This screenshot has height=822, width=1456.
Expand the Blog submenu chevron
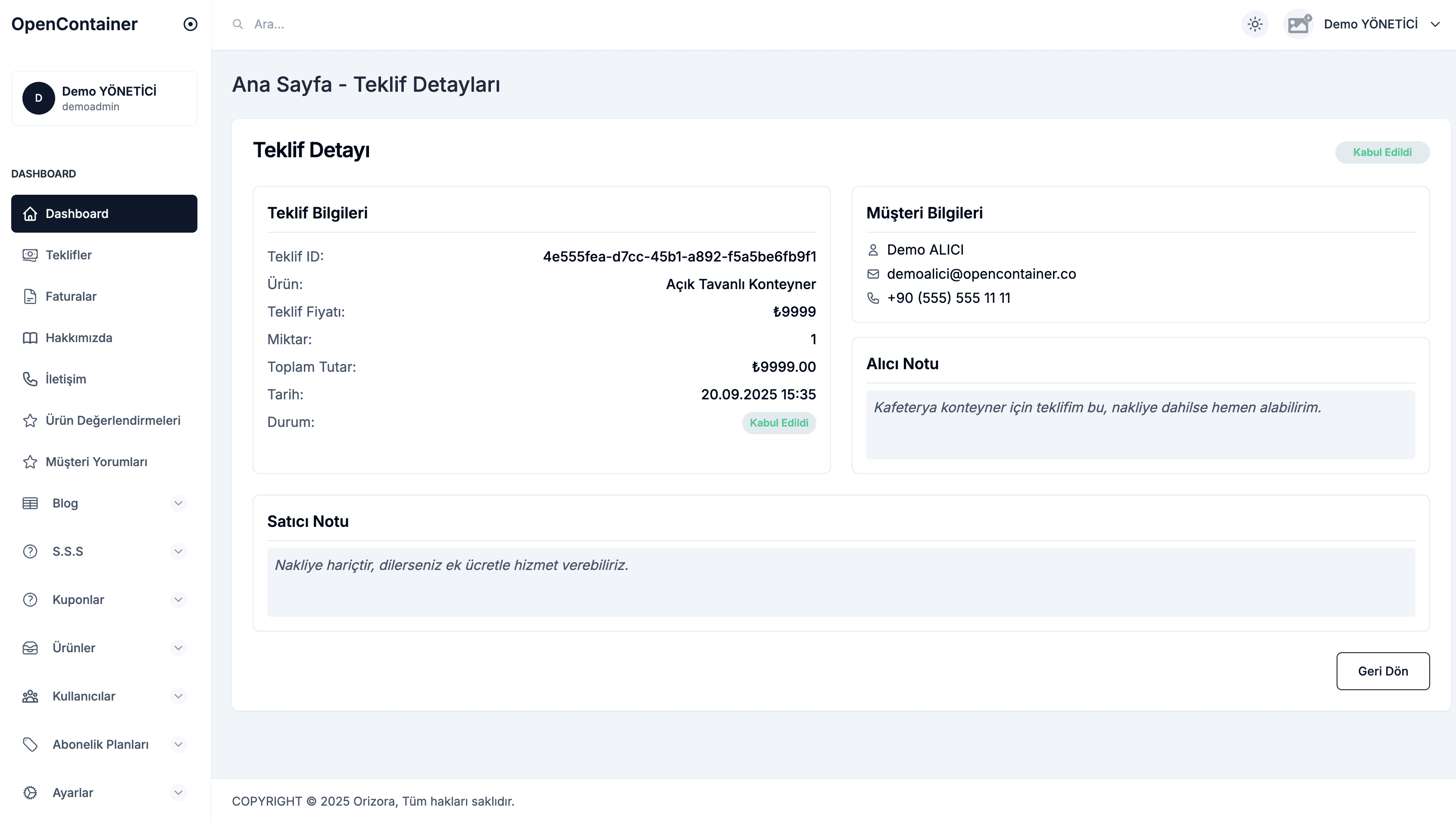pos(178,503)
